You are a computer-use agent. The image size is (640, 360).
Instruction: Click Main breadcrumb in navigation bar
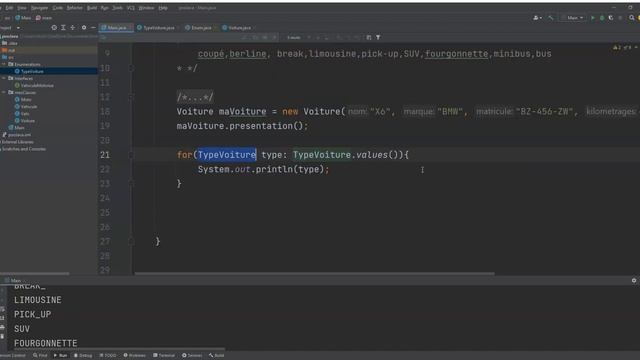coord(23,18)
